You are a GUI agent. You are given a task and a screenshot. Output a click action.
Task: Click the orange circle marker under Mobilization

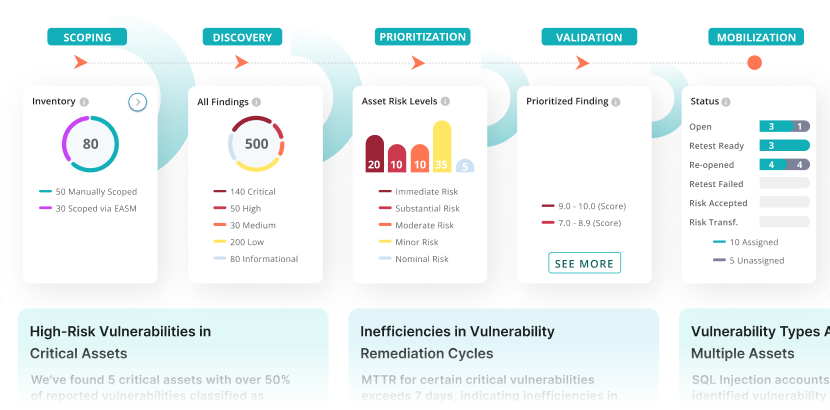point(754,62)
